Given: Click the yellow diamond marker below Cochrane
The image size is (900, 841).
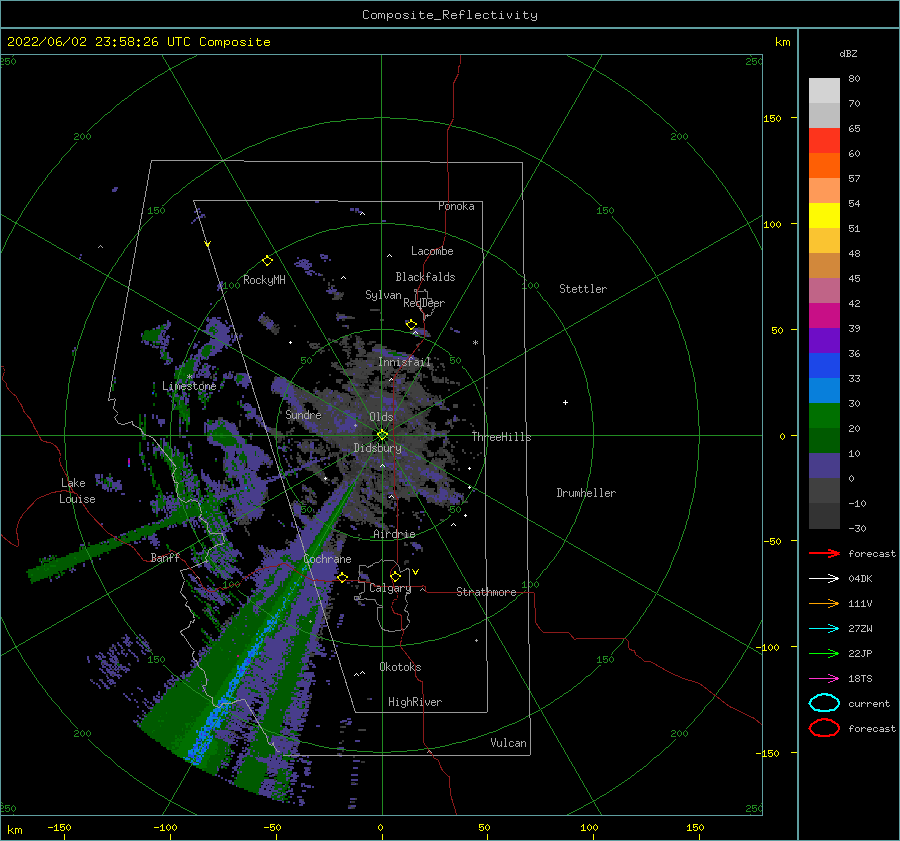Looking at the screenshot, I should coord(342,577).
